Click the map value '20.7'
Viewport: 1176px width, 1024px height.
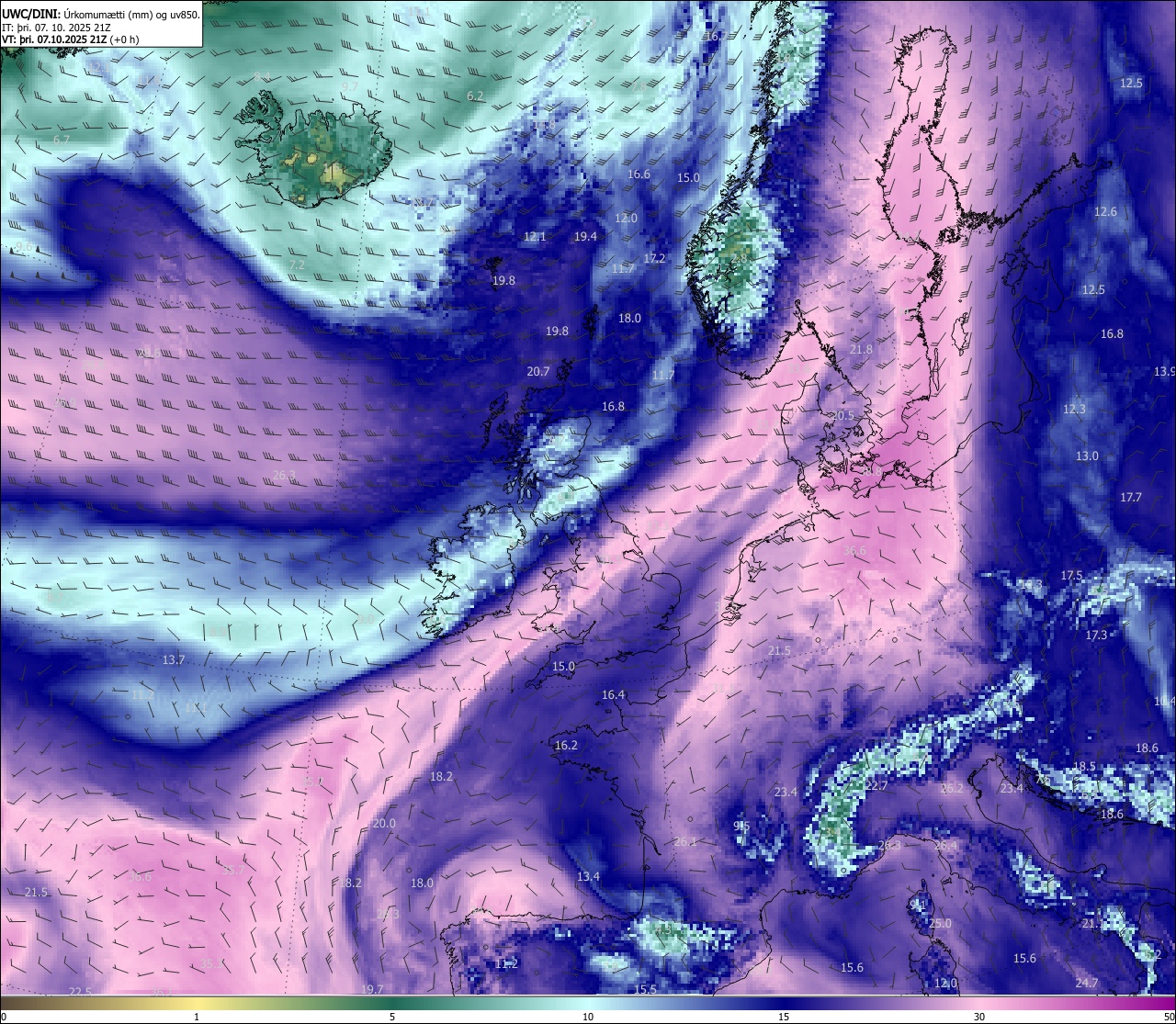point(538,371)
